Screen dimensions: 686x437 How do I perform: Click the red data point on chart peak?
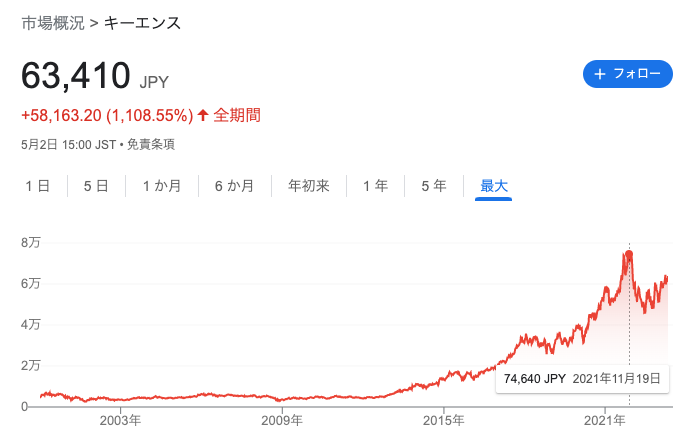(x=629, y=255)
